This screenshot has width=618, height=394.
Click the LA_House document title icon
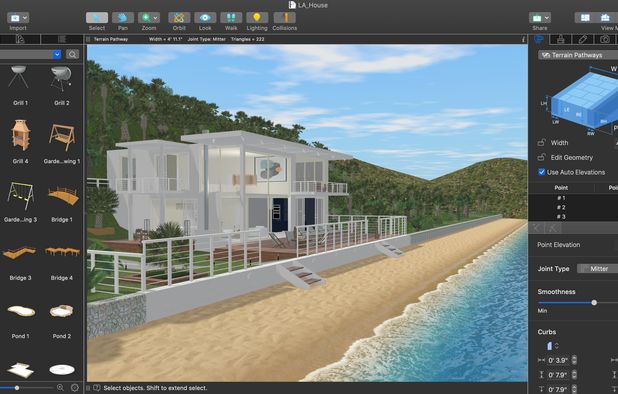tap(292, 5)
